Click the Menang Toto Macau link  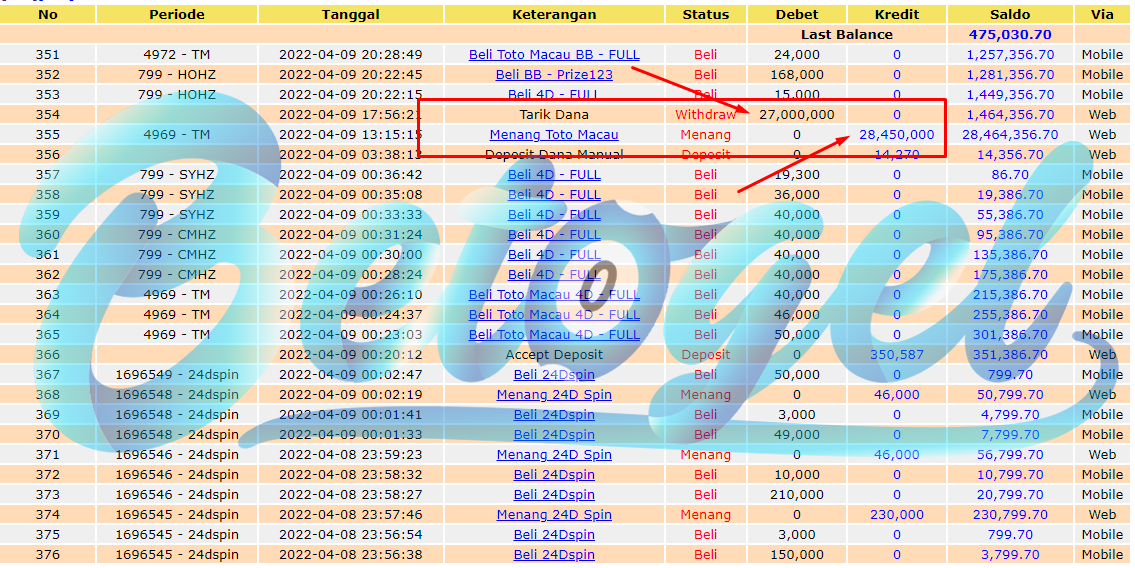click(554, 135)
